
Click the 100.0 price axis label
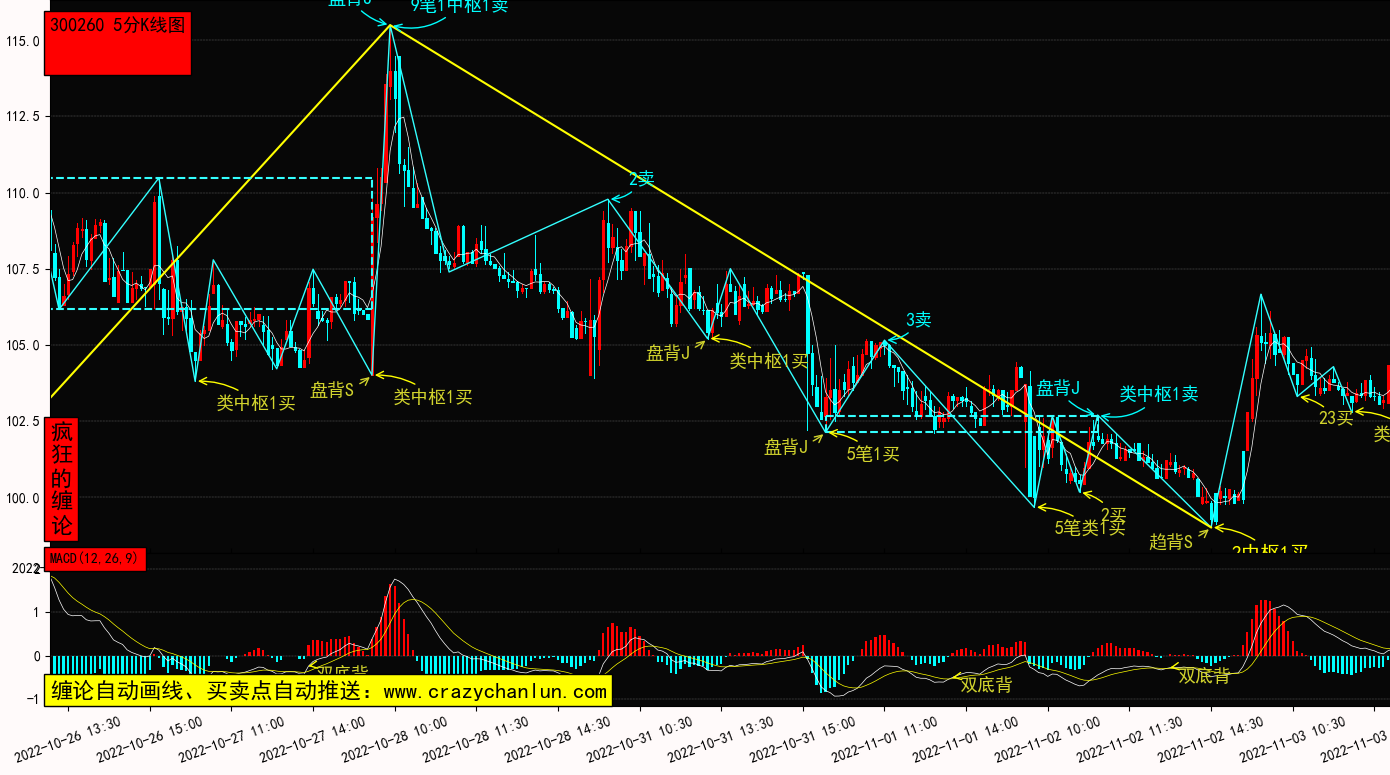(x=22, y=498)
